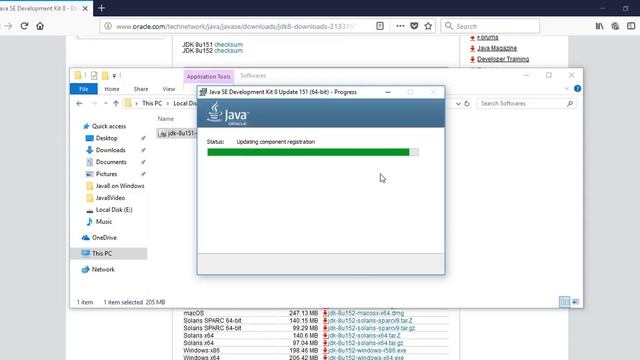Show Firefox sidebars icon
Image resolution: width=640 pixels, height=360 pixels.
click(x=631, y=26)
